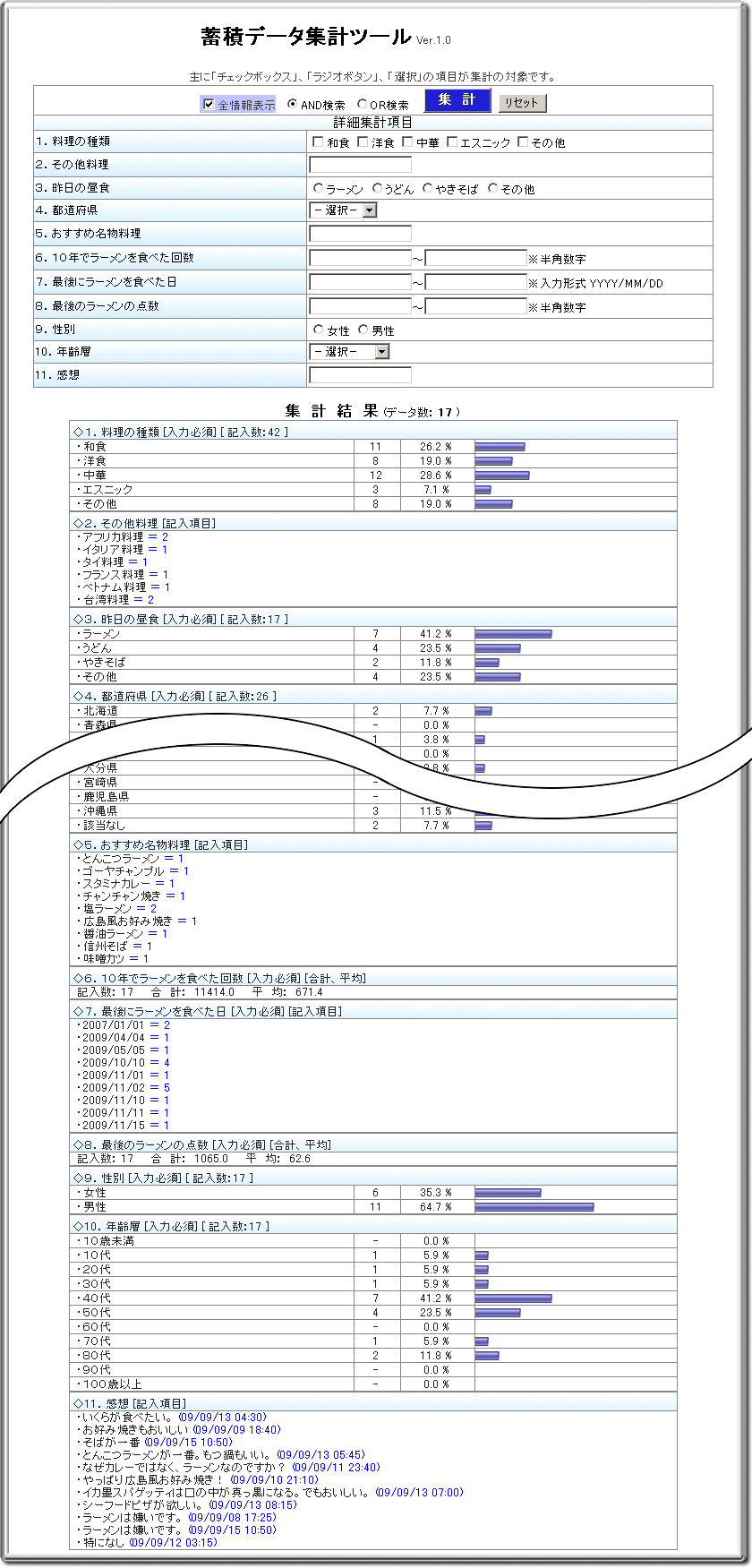Click the 2007/01/01 = 2 entry
This screenshot has width=752, height=1568.
pos(124,1024)
